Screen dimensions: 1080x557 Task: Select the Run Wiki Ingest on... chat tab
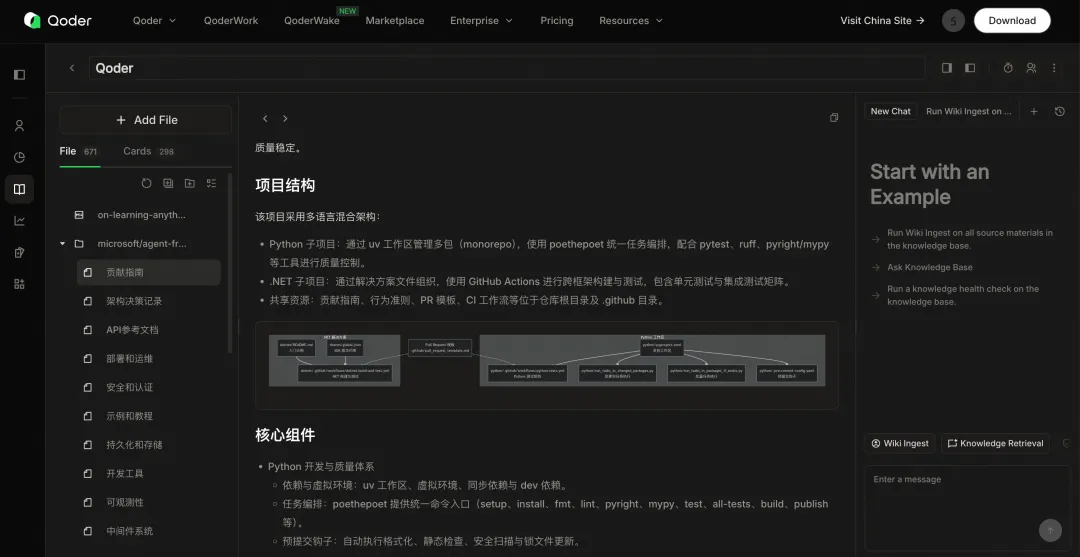[968, 111]
